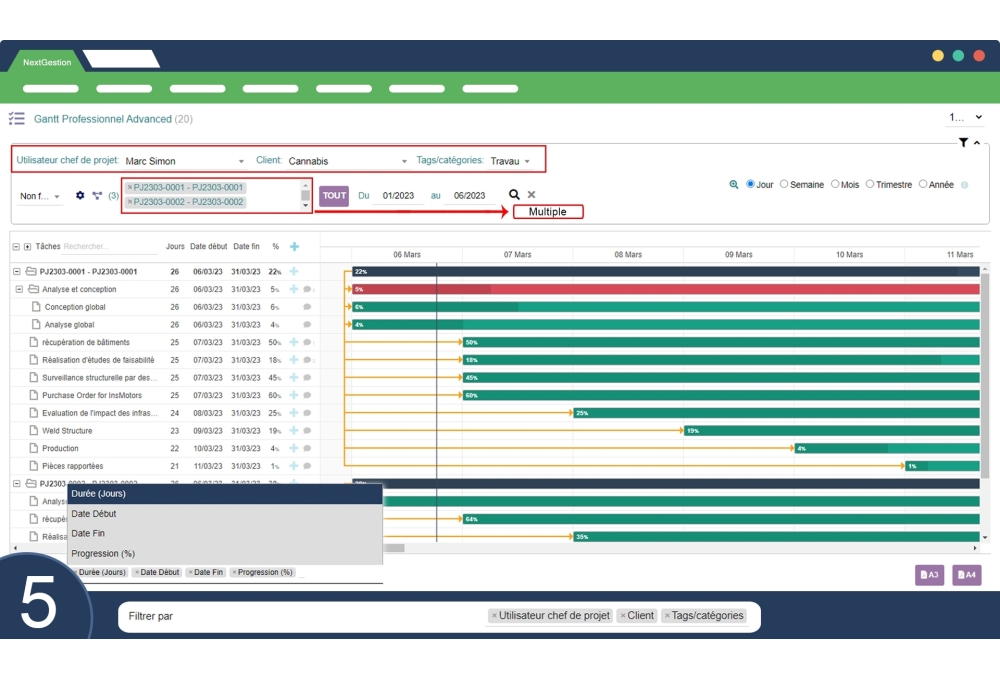The height and width of the screenshot is (679, 1000).
Task: Open the settings gear next to project selector
Action: click(x=79, y=193)
